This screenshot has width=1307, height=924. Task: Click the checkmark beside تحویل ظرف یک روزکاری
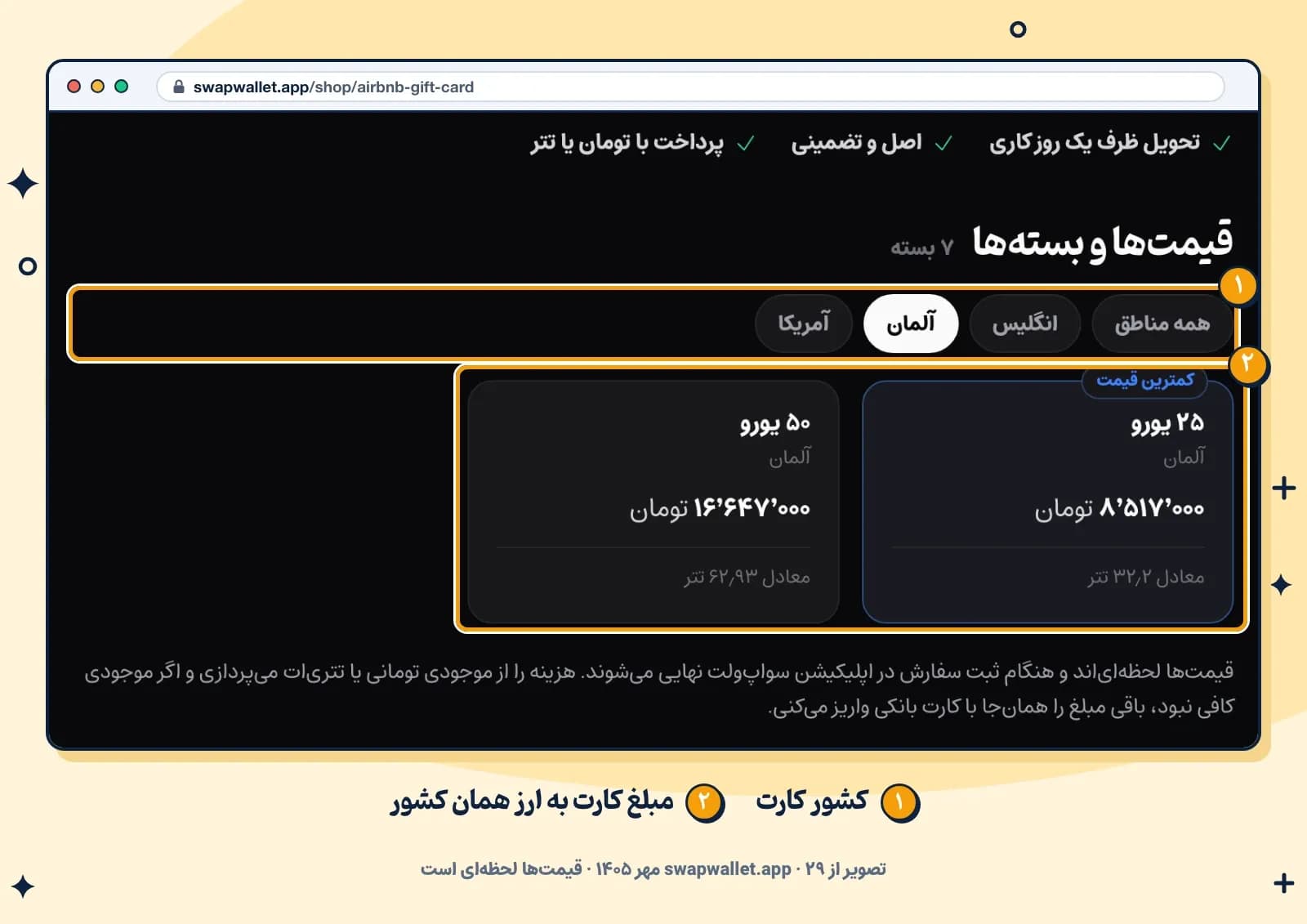pos(1222,144)
